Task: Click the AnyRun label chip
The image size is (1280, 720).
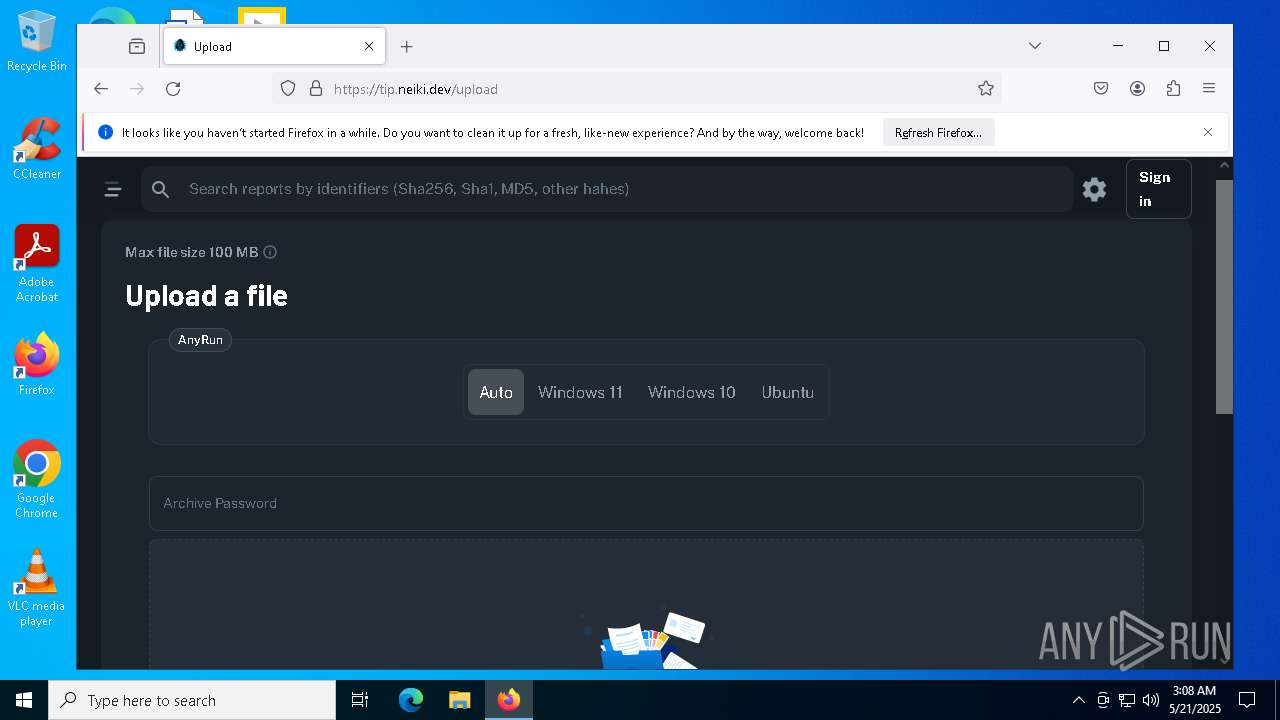Action: coord(200,340)
